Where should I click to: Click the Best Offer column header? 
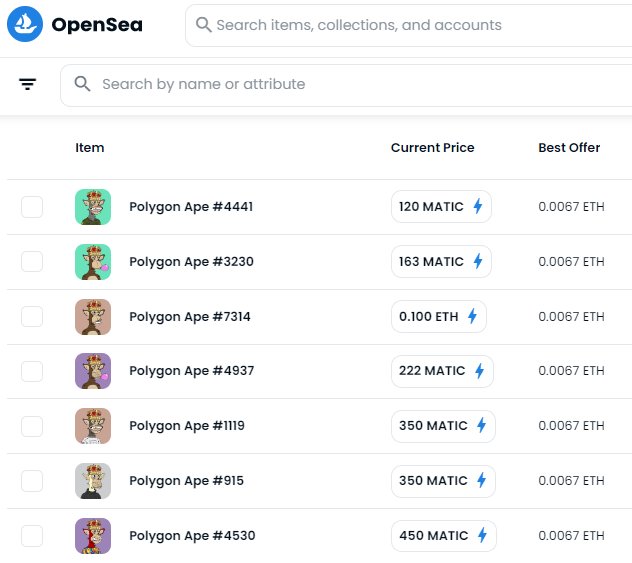[569, 148]
